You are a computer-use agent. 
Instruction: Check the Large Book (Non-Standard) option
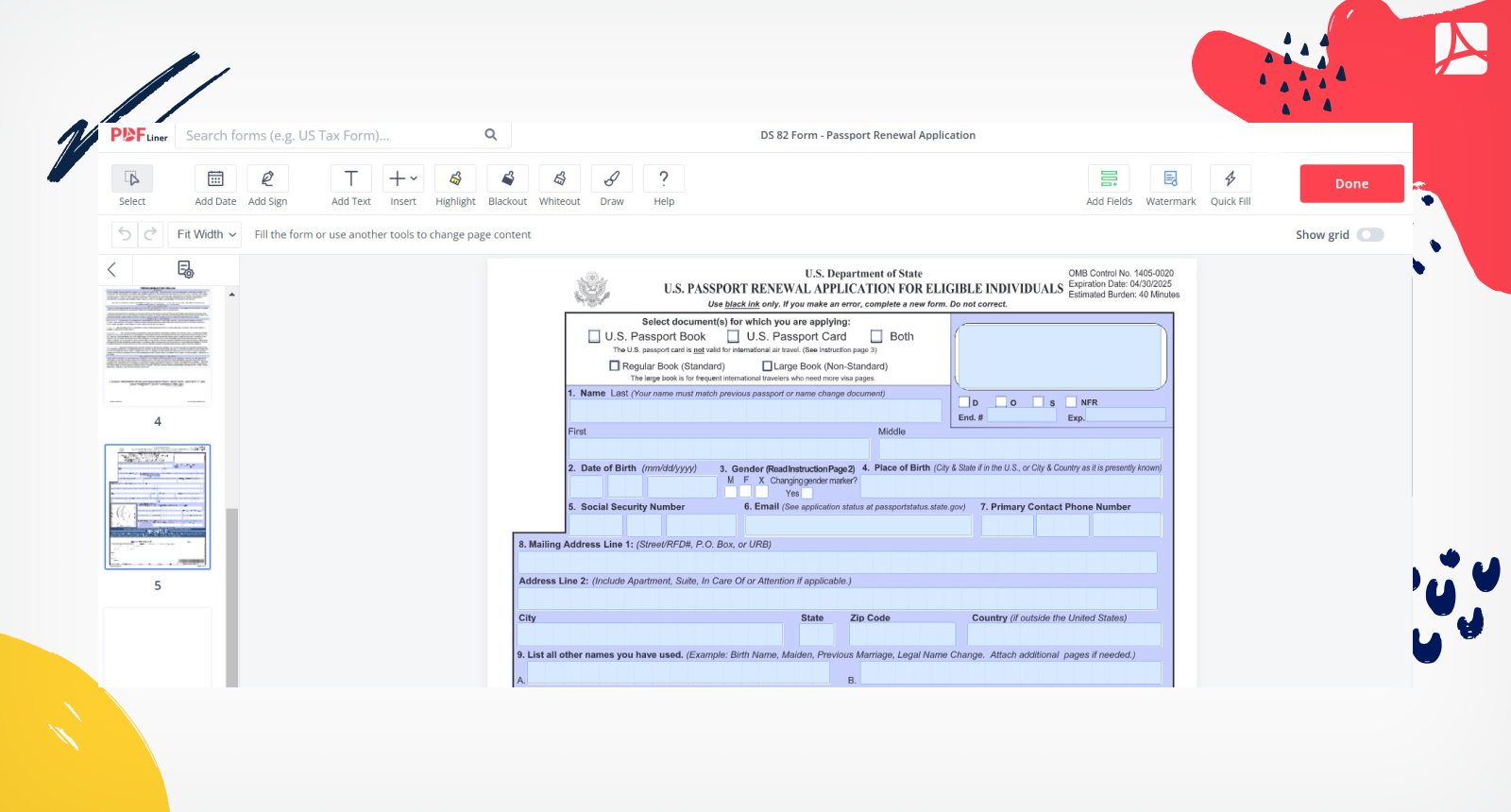click(767, 366)
